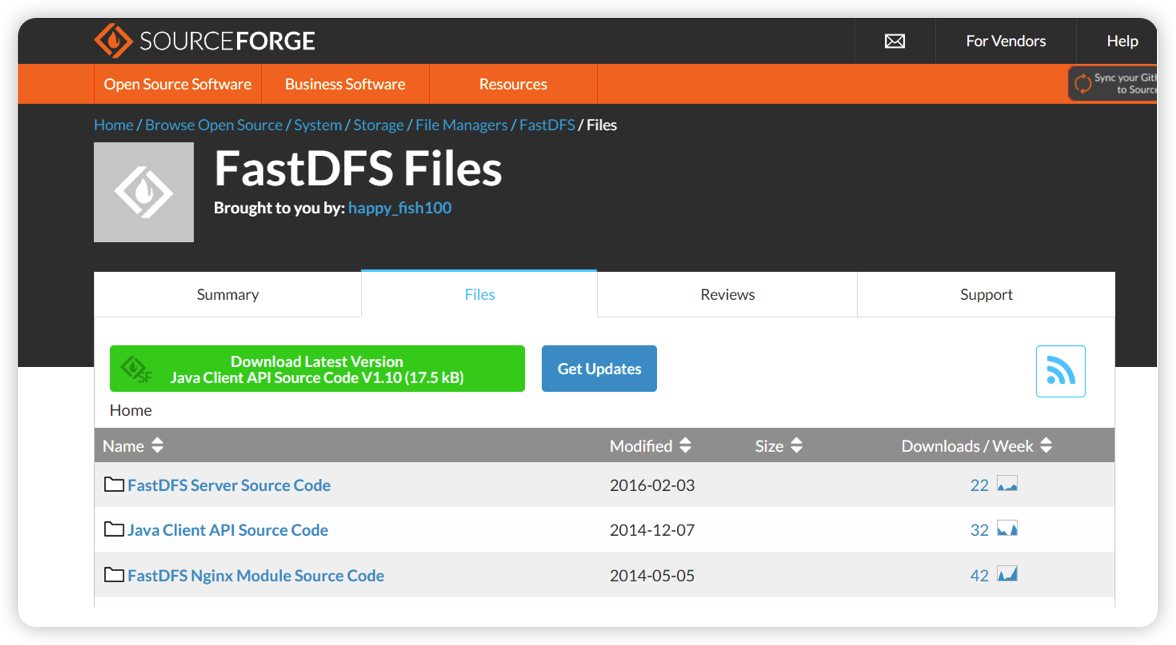1176x645 pixels.
Task: Open the Business Software menu
Action: click(x=345, y=84)
